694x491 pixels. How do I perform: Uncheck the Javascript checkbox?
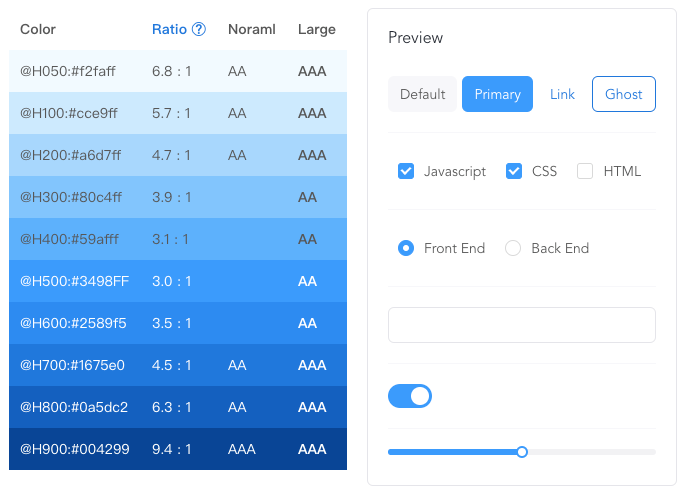click(406, 171)
